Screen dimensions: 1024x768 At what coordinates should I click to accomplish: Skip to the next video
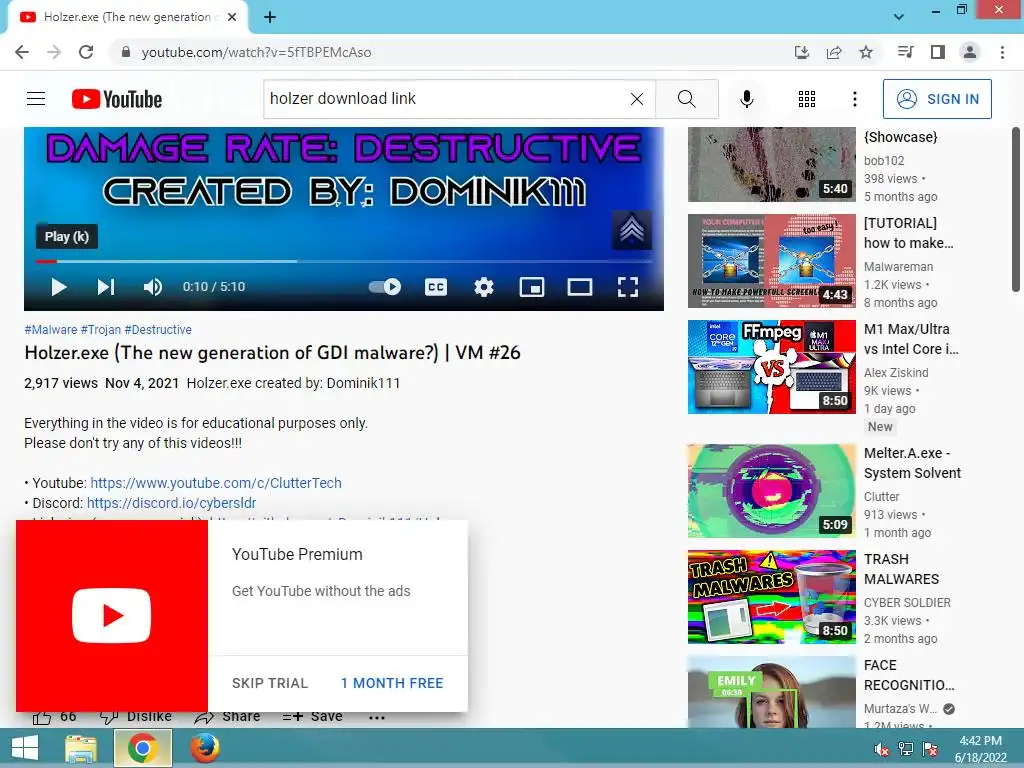point(106,287)
